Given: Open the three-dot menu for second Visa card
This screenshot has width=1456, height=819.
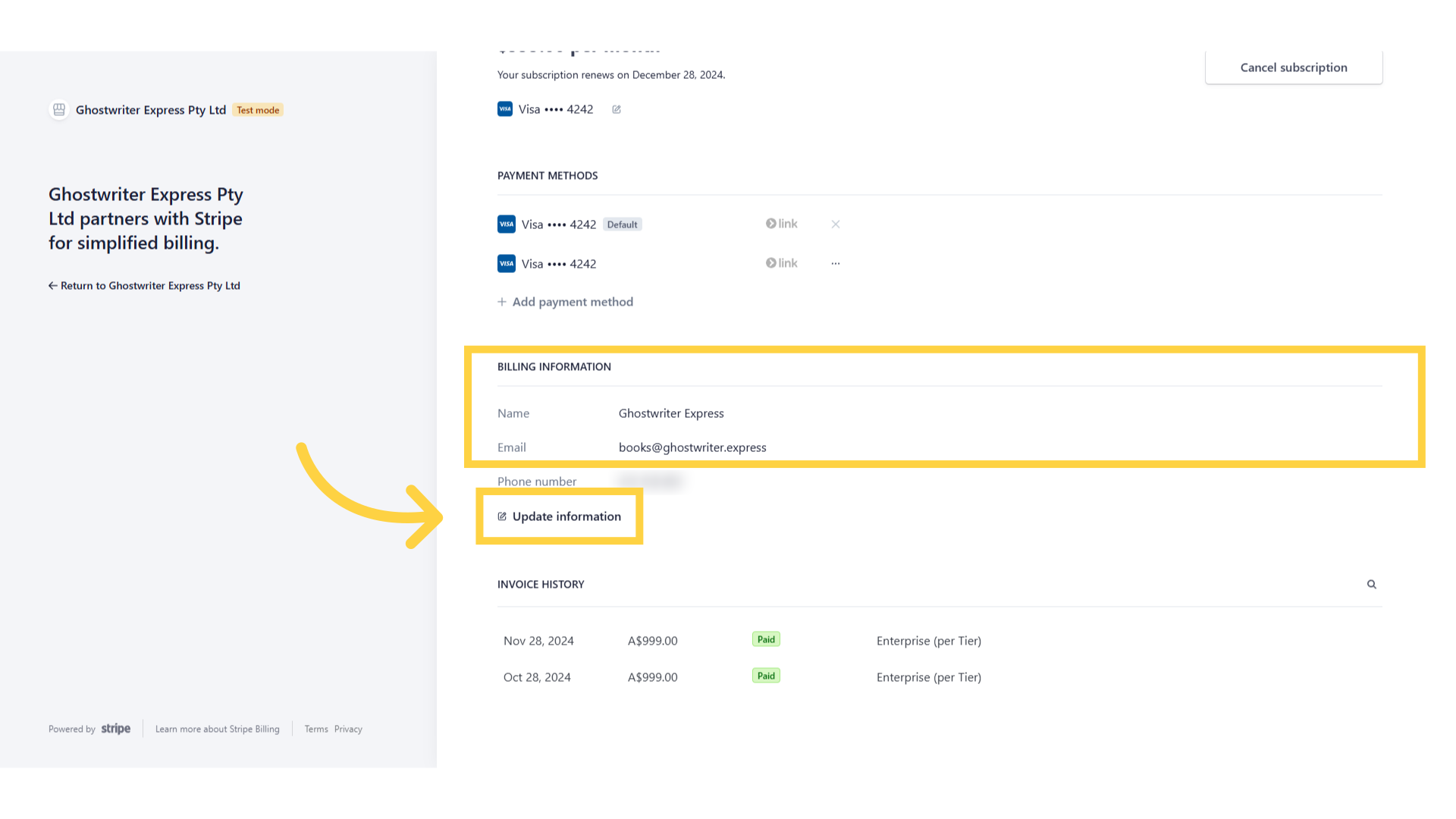Looking at the screenshot, I should 836,263.
